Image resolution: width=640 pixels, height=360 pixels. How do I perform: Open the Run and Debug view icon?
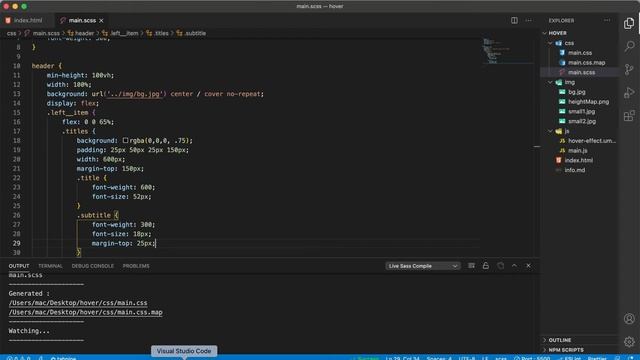coord(629,93)
